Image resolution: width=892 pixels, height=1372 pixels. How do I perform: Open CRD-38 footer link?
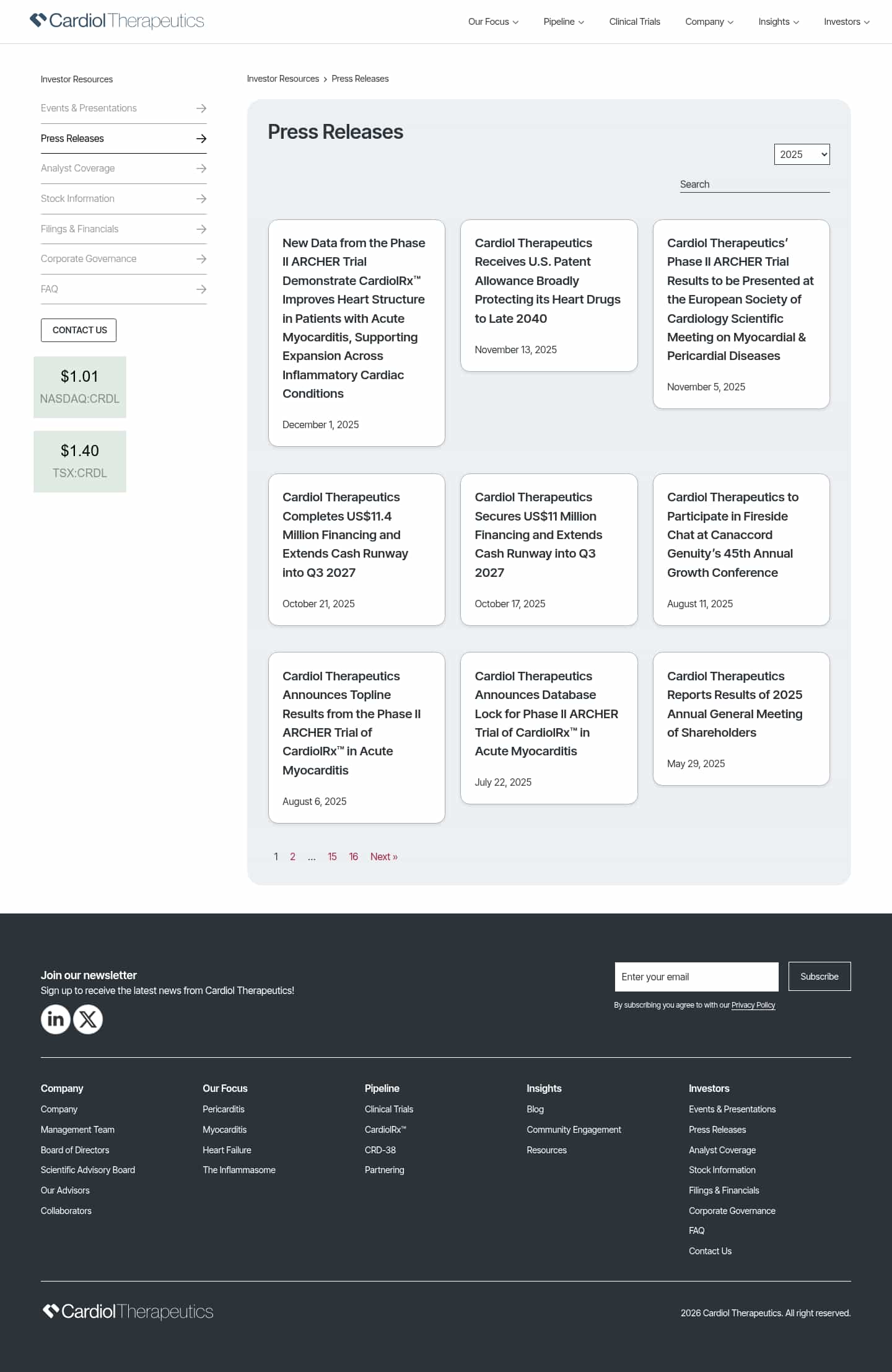[x=380, y=1150]
